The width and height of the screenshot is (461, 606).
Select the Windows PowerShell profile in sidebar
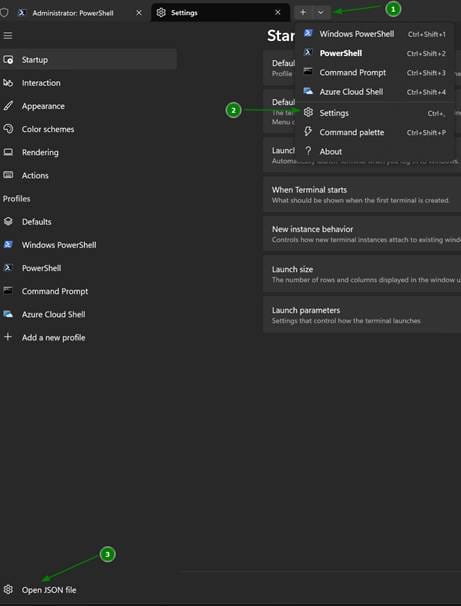click(x=88, y=245)
